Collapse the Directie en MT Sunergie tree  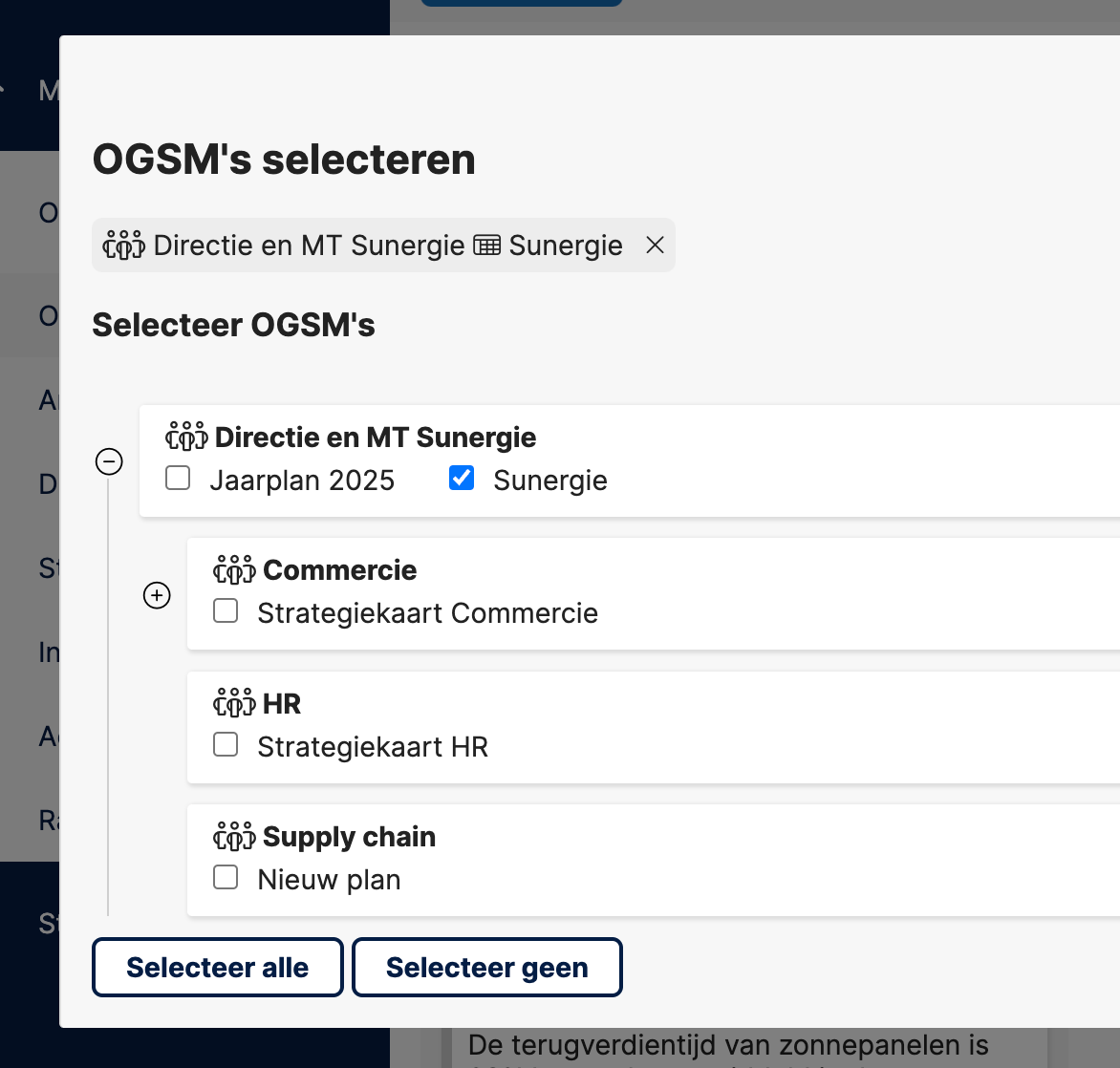click(x=109, y=461)
